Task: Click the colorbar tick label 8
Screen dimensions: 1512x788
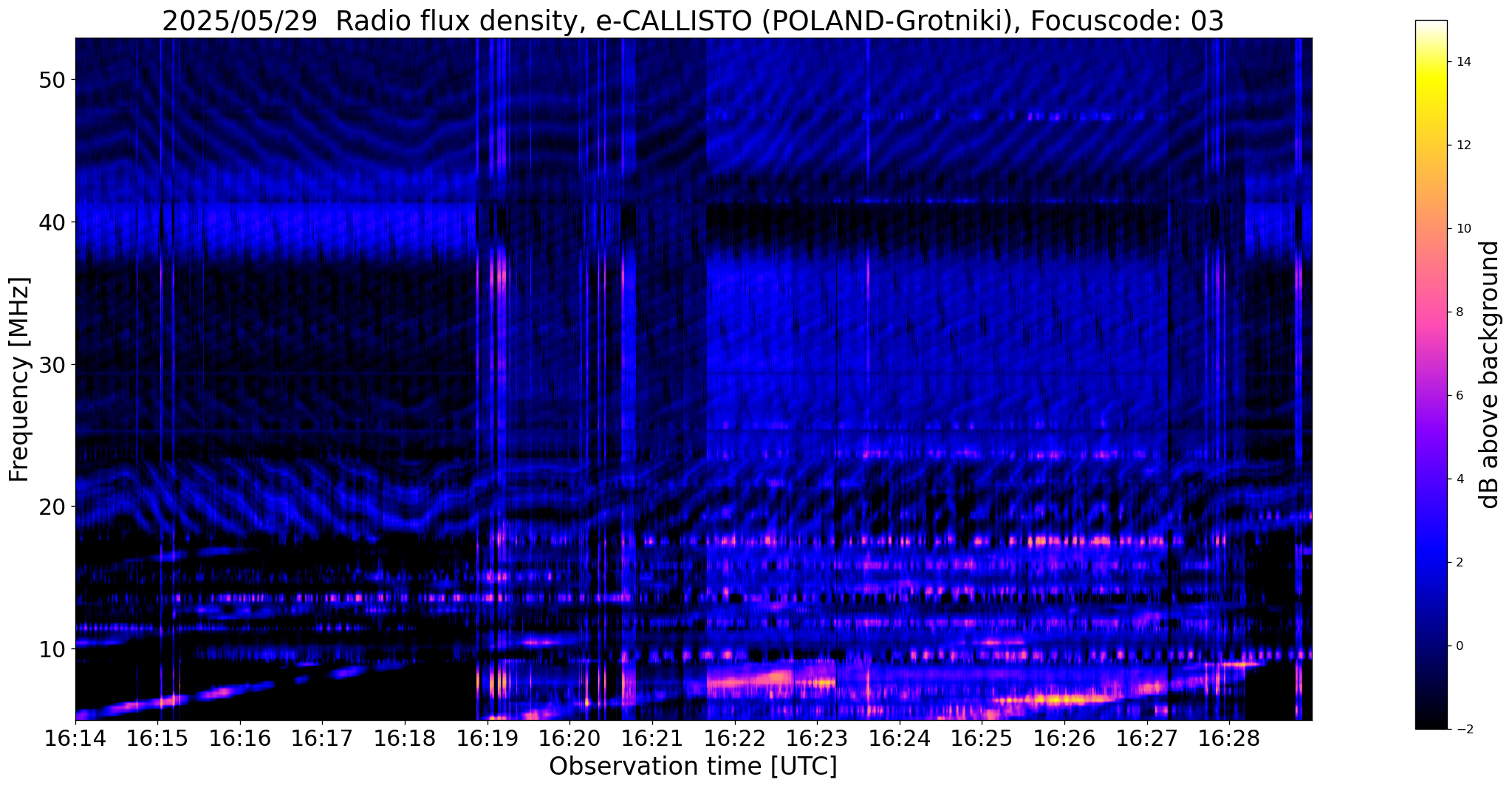Action: (1460, 312)
